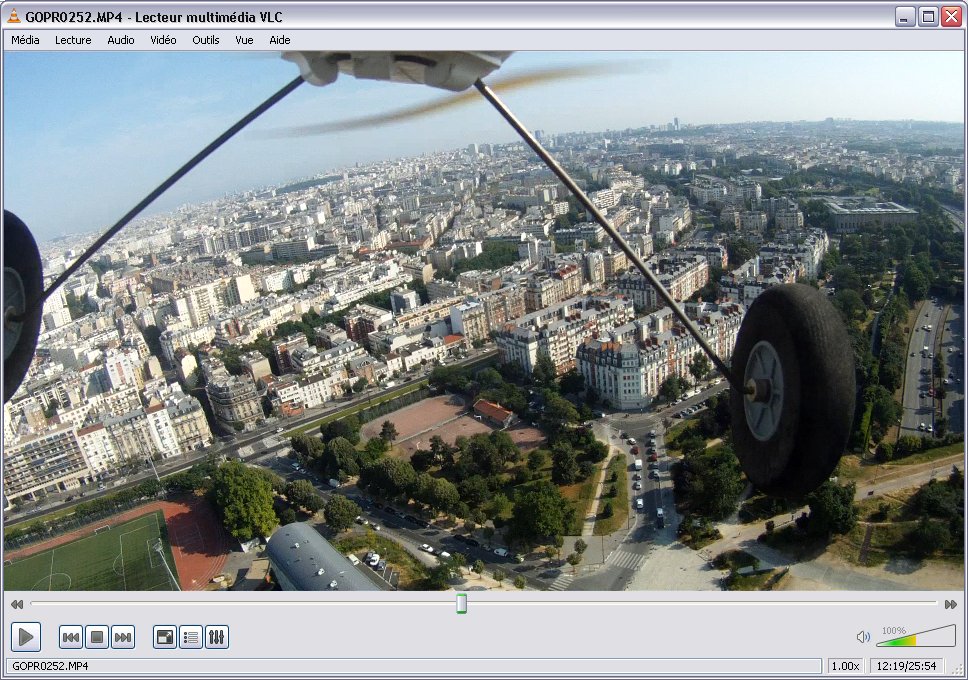
Task: Click GOPR0252.MP4 filename in status bar
Action: [50, 666]
